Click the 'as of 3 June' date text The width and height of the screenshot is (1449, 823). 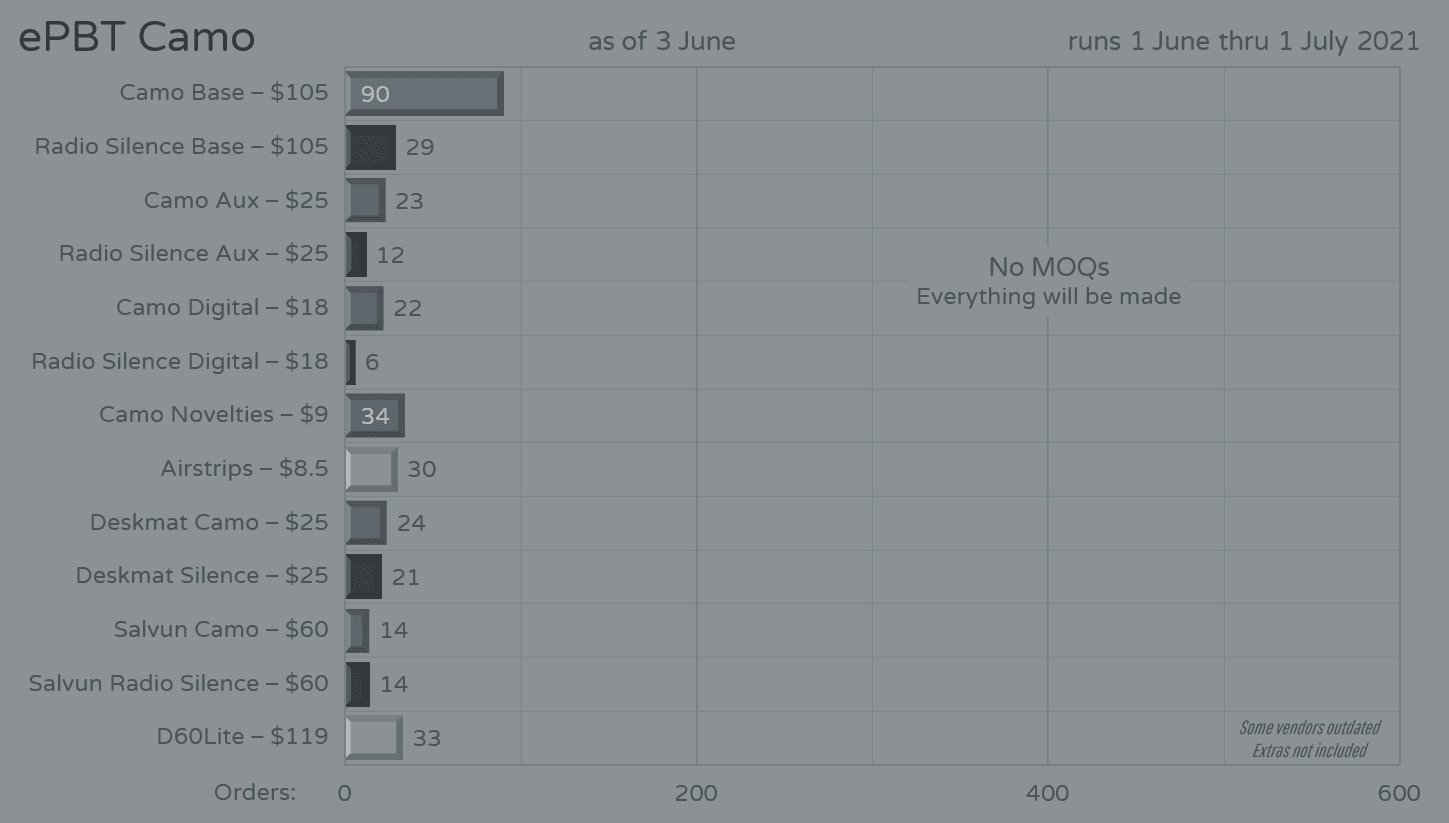[x=661, y=41]
